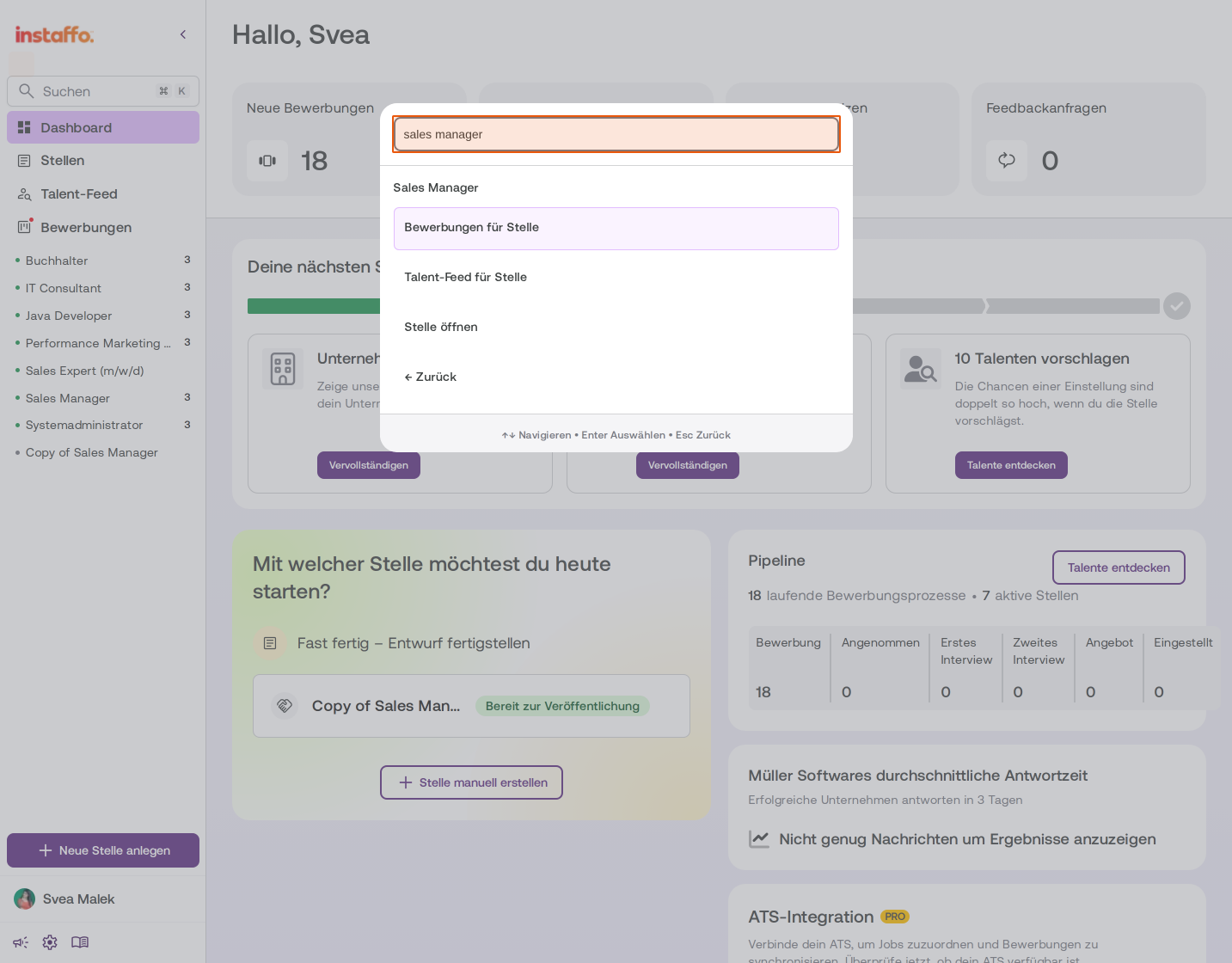1232x963 pixels.
Task: Click the progress completion checkmark circle
Action: (x=1177, y=306)
